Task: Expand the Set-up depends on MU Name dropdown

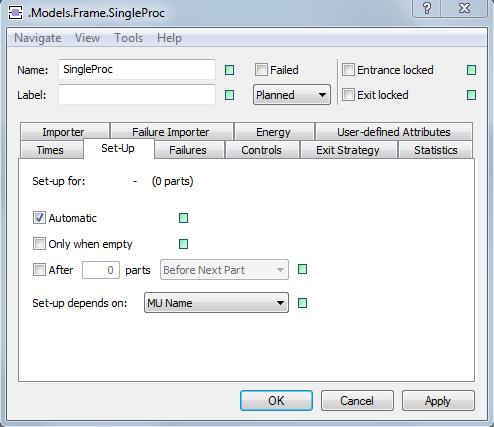Action: [216, 303]
